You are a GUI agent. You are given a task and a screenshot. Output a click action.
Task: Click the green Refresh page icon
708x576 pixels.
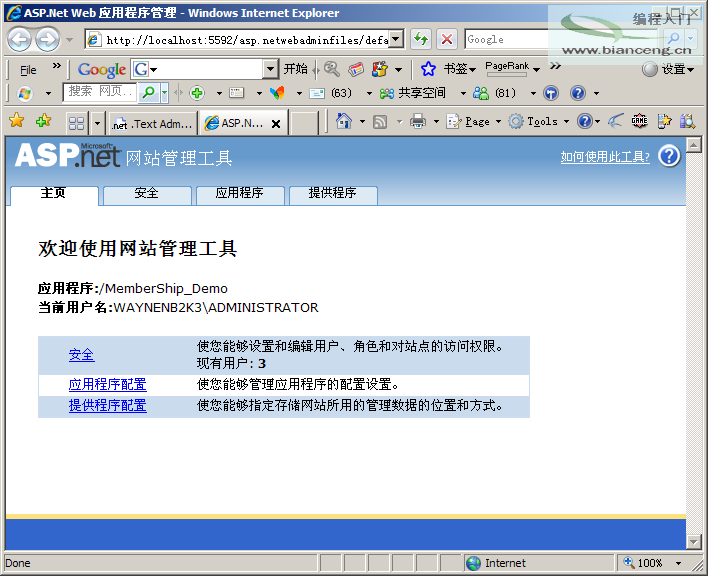point(421,39)
